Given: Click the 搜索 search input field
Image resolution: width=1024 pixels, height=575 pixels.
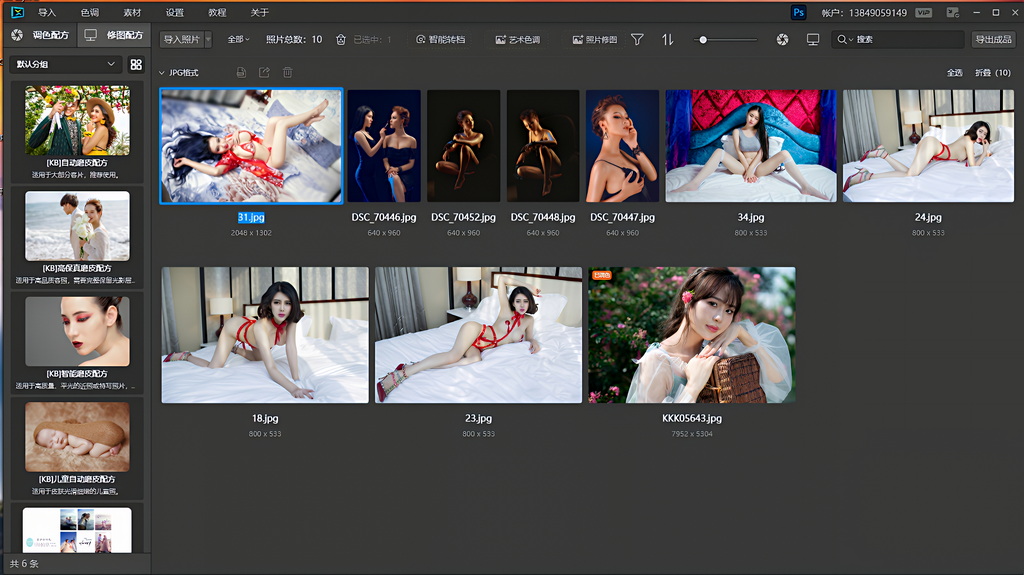Looking at the screenshot, I should (x=905, y=39).
